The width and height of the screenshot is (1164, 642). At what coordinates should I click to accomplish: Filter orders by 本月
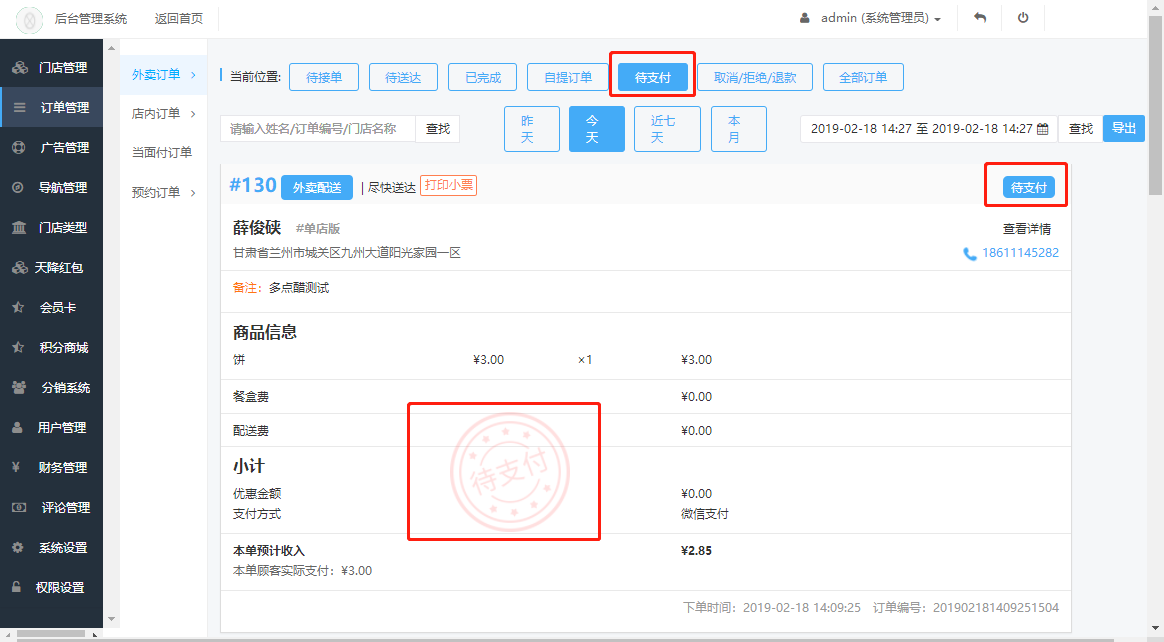pyautogui.click(x=739, y=129)
